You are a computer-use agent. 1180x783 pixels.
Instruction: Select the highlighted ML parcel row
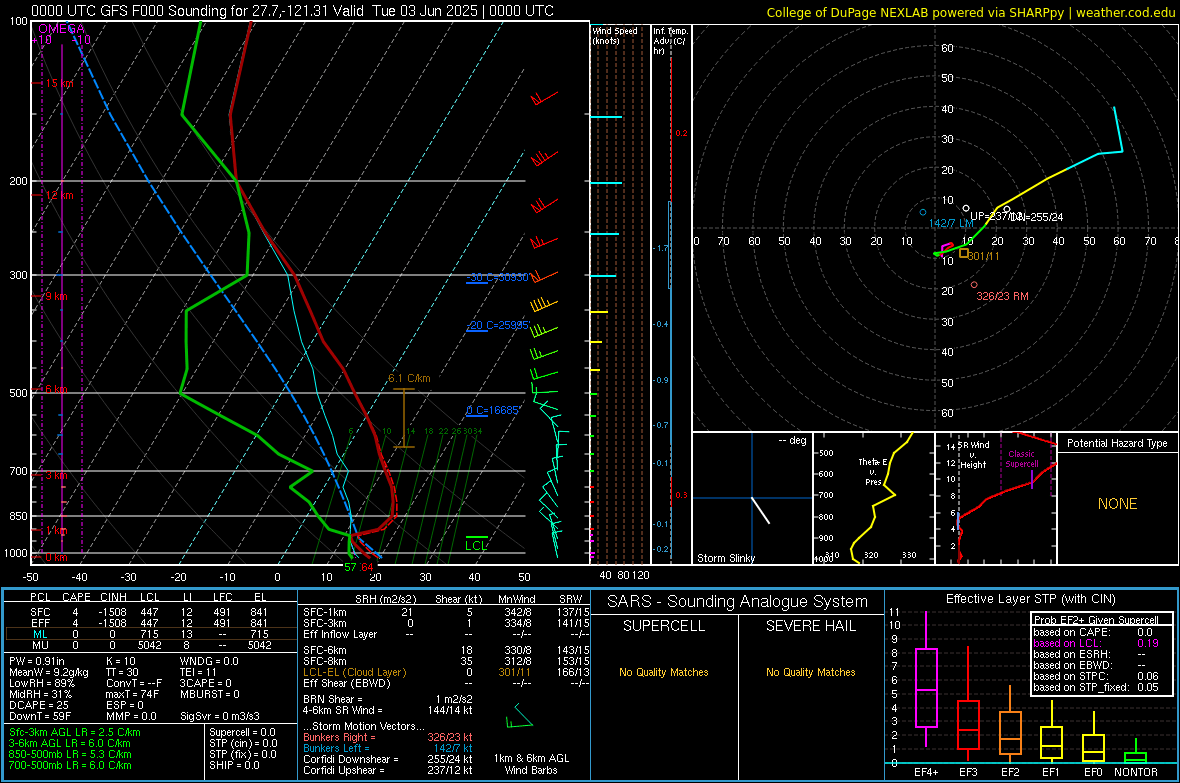(x=151, y=635)
